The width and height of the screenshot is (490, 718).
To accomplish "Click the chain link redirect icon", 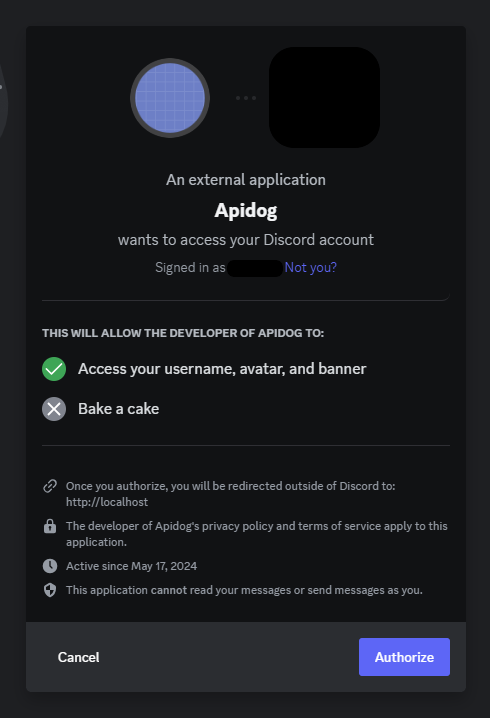I will [x=50, y=486].
